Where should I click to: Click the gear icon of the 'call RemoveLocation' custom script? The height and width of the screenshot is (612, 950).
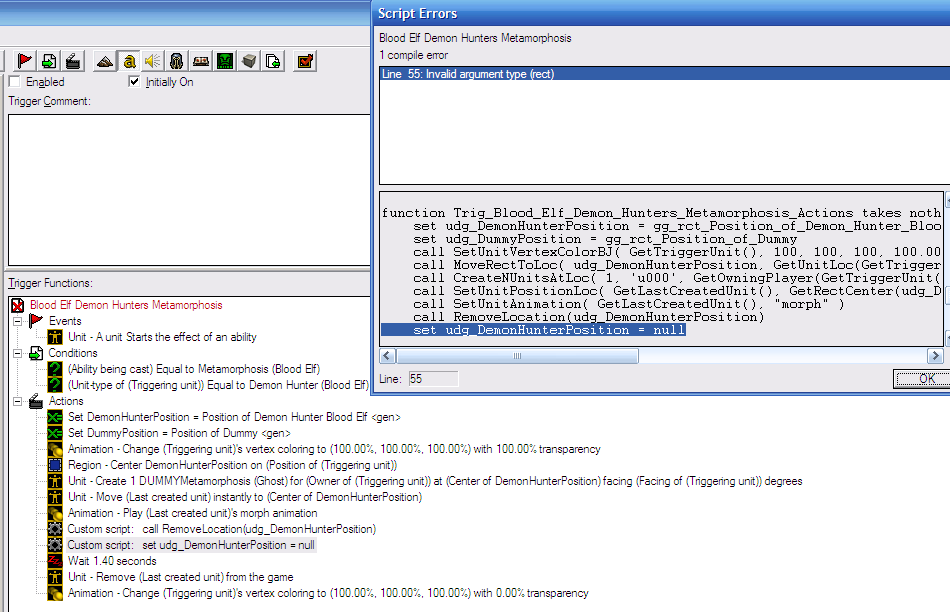55,529
